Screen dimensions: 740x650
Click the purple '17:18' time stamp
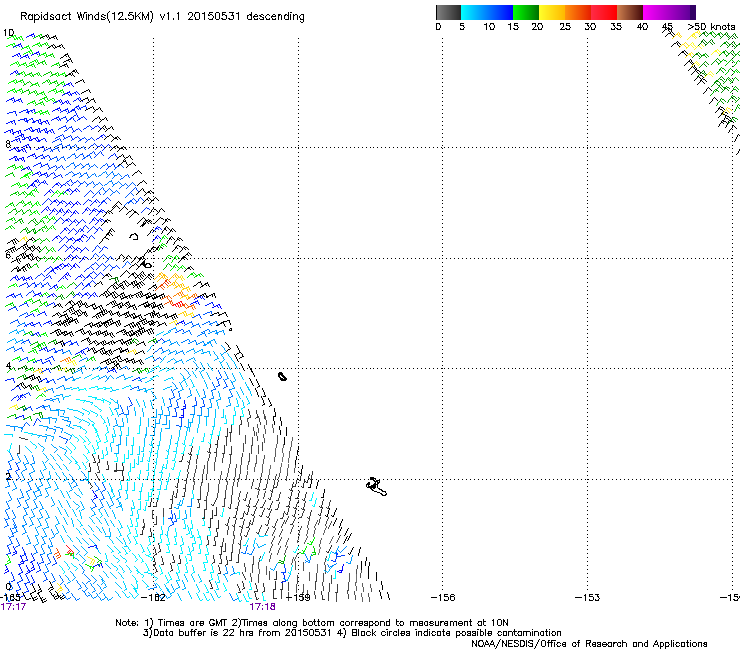[x=262, y=607]
